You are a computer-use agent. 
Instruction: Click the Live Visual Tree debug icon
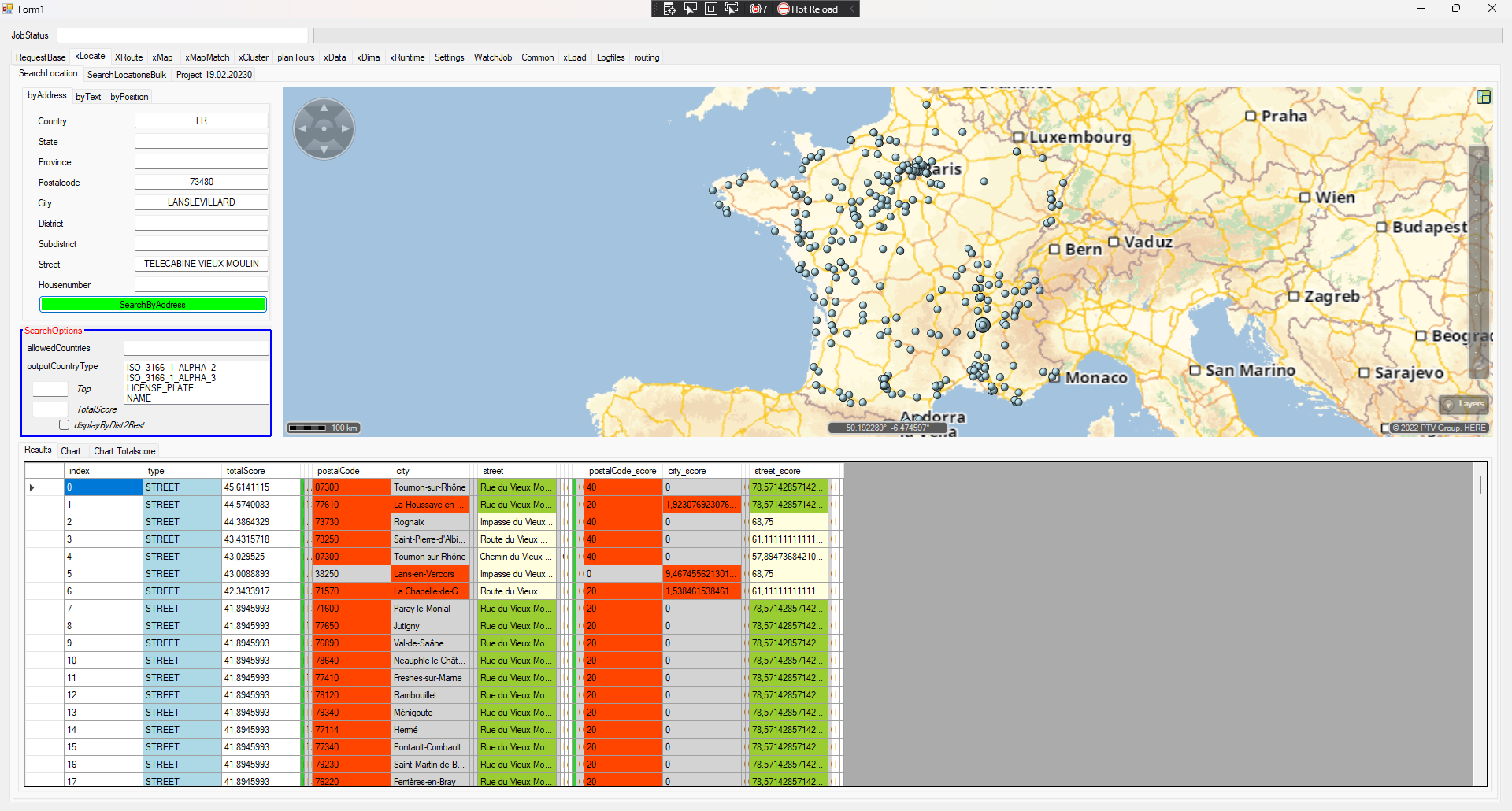[669, 9]
